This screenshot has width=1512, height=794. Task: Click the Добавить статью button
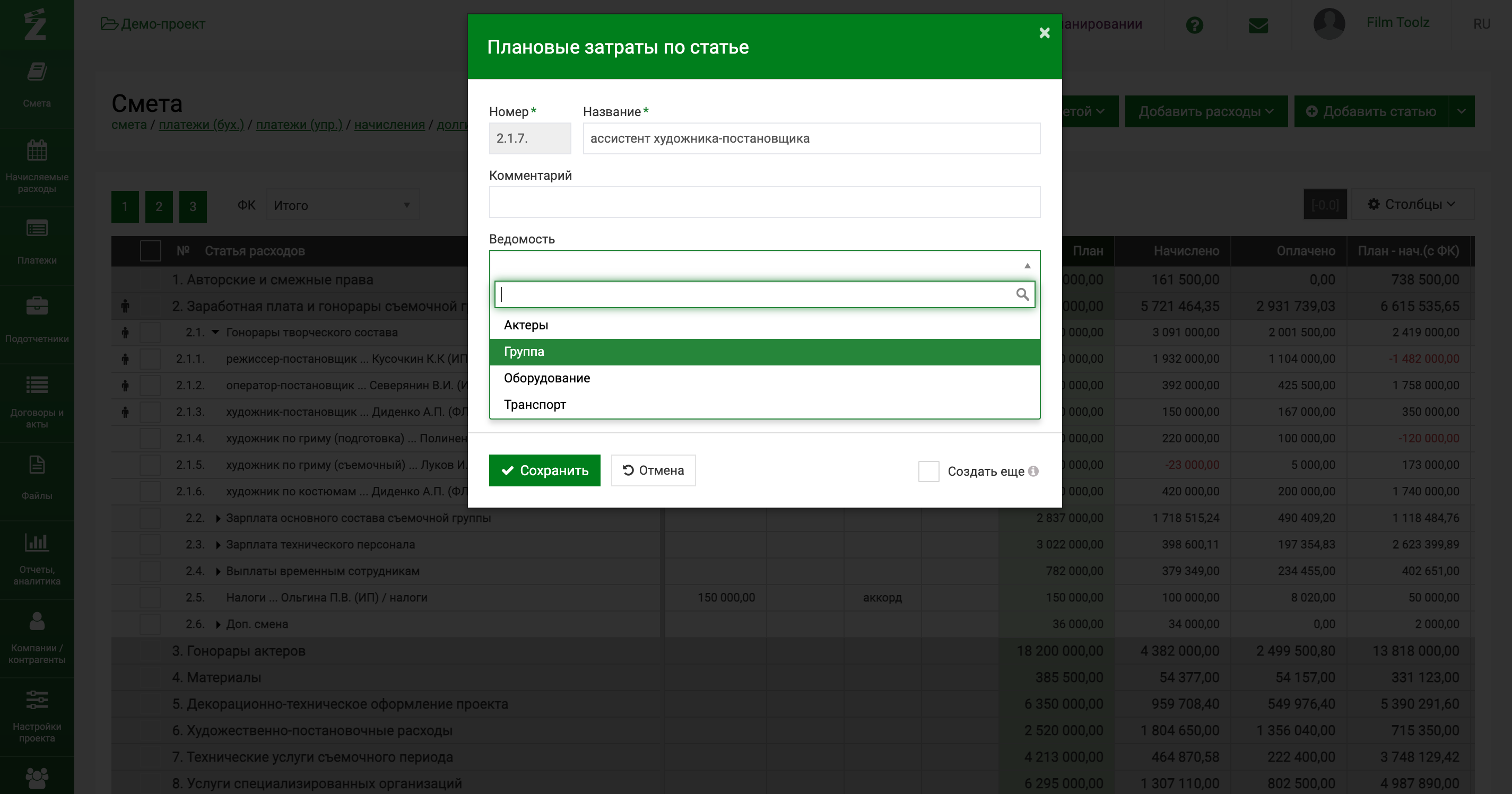[1372, 111]
